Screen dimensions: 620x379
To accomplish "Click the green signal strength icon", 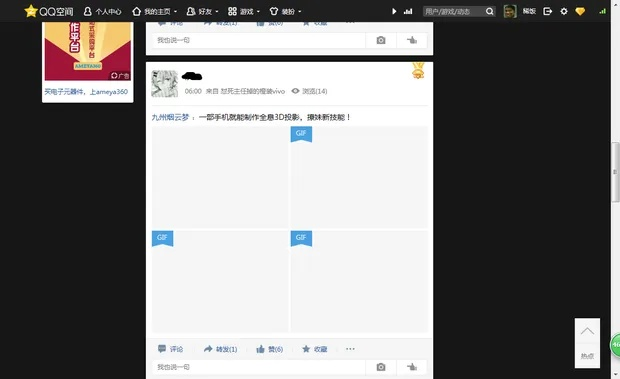I will click(x=602, y=11).
